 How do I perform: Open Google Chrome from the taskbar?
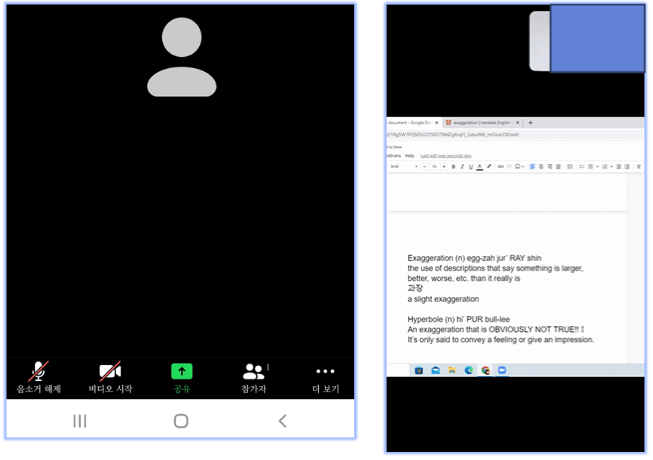pyautogui.click(x=486, y=370)
